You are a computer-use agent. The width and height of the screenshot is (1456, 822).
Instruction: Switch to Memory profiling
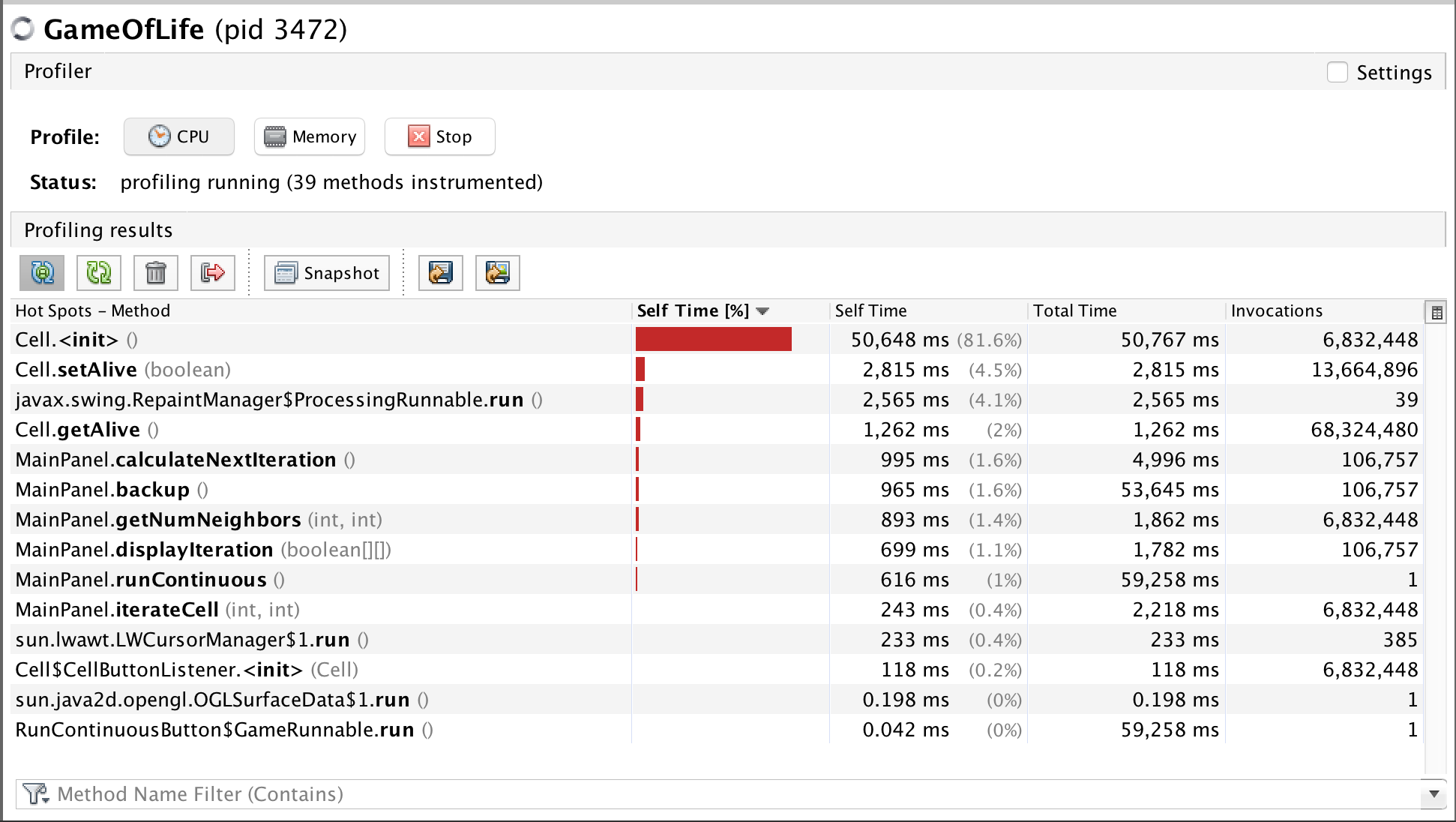[x=310, y=136]
